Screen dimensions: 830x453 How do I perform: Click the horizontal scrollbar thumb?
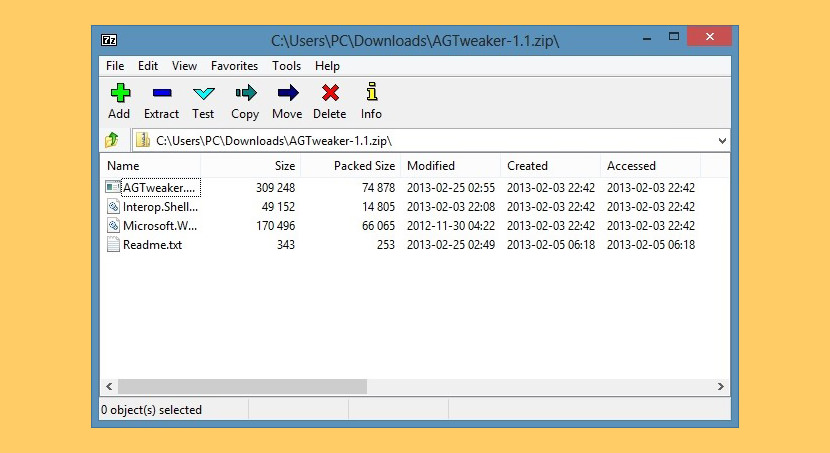242,386
